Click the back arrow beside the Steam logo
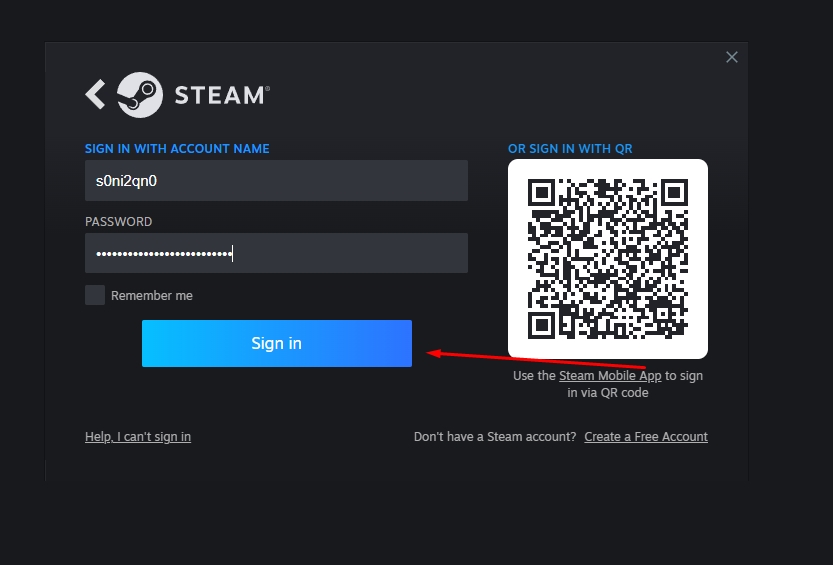833x565 pixels. coord(95,95)
